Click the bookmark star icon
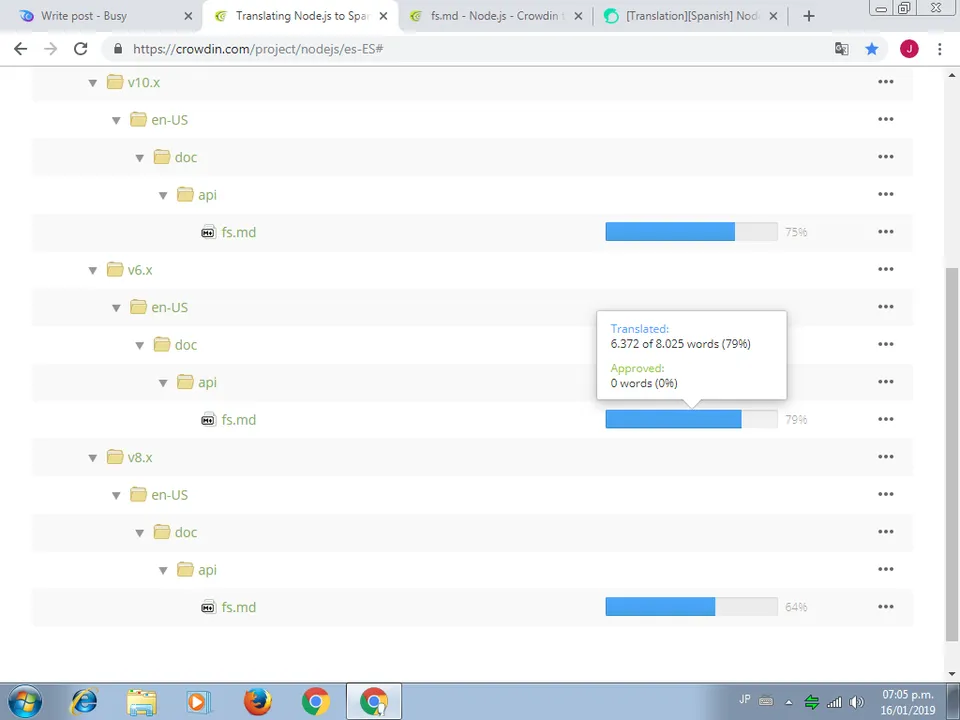Image resolution: width=960 pixels, height=720 pixels. 872,49
